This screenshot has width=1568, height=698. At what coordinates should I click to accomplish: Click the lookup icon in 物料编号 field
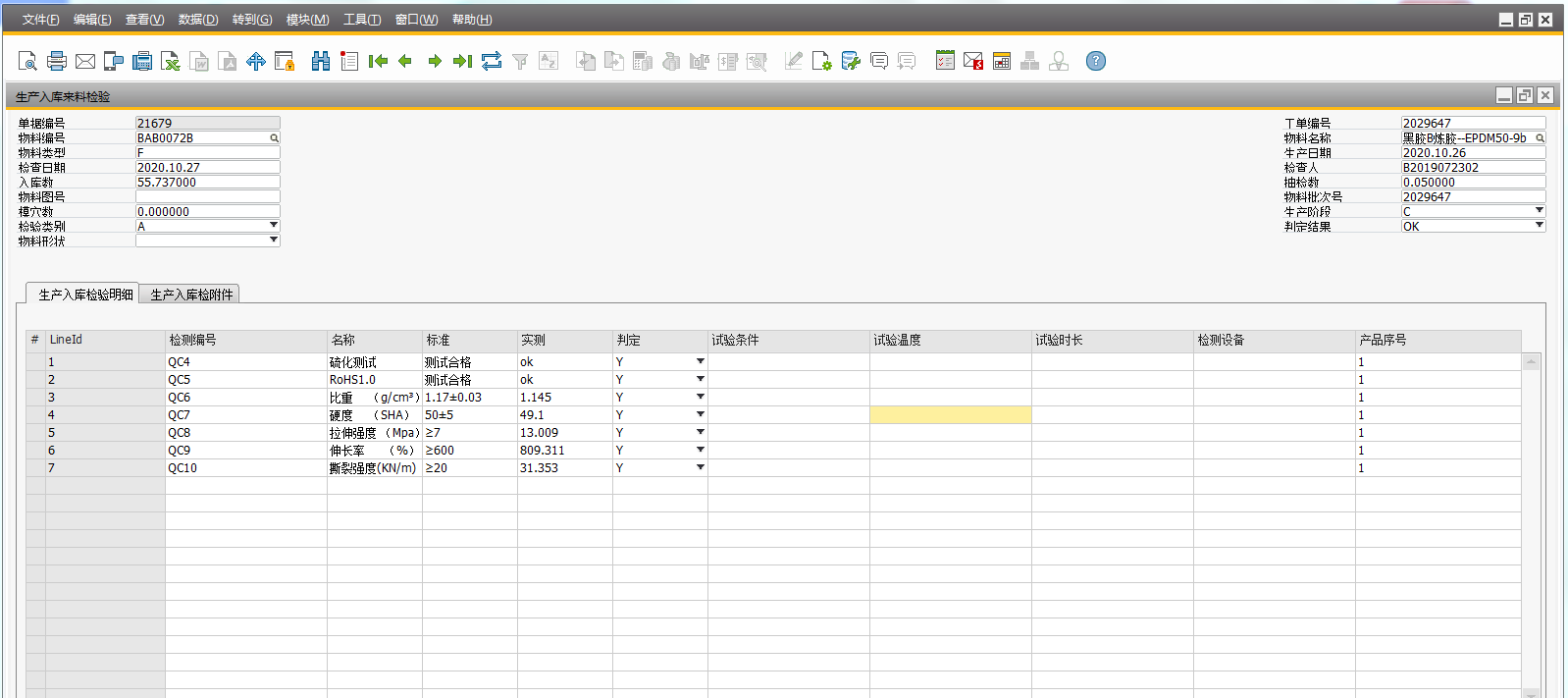tap(275, 138)
